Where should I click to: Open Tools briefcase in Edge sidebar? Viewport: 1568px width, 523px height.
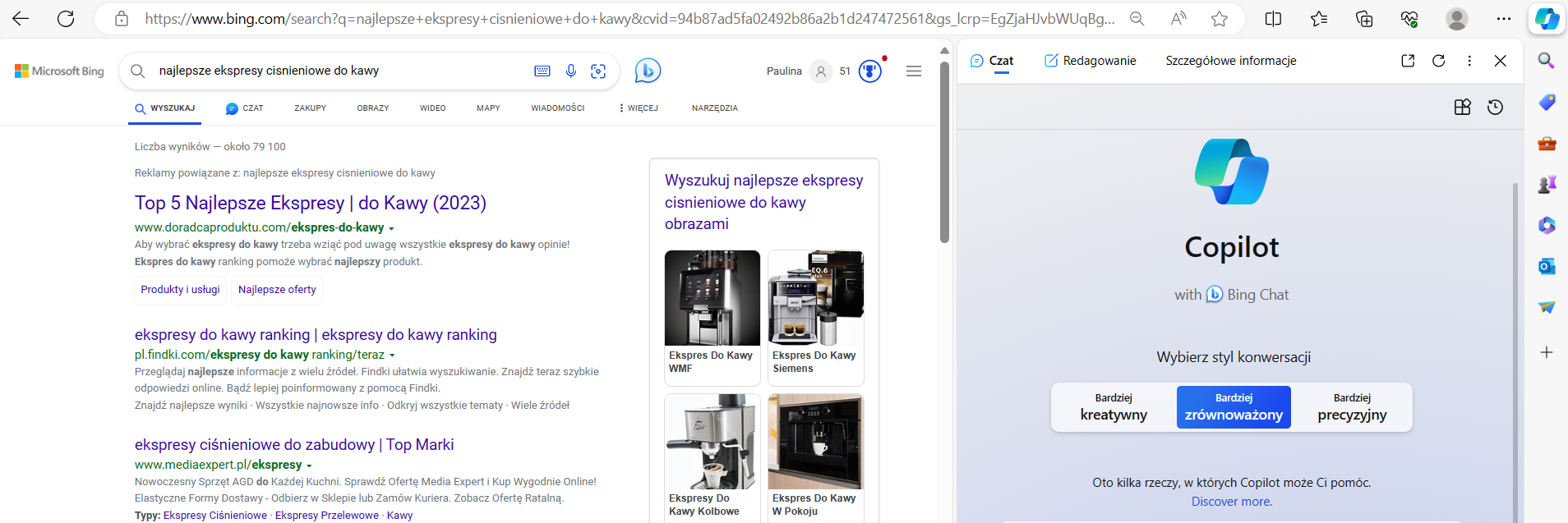click(x=1547, y=144)
